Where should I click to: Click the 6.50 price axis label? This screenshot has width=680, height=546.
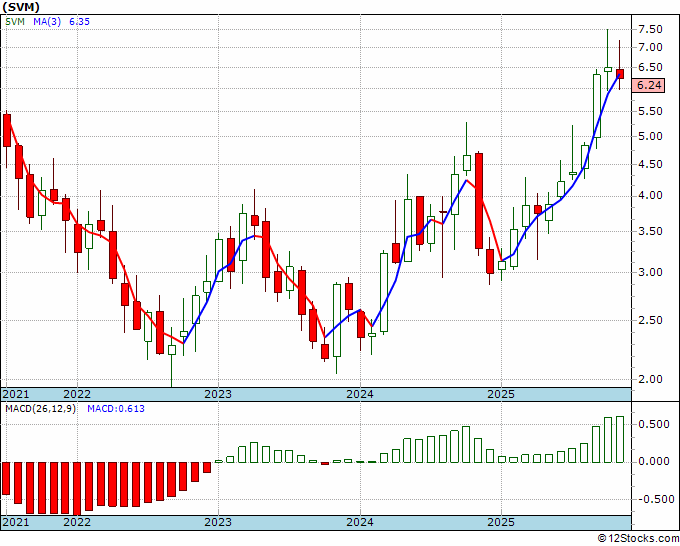point(650,68)
